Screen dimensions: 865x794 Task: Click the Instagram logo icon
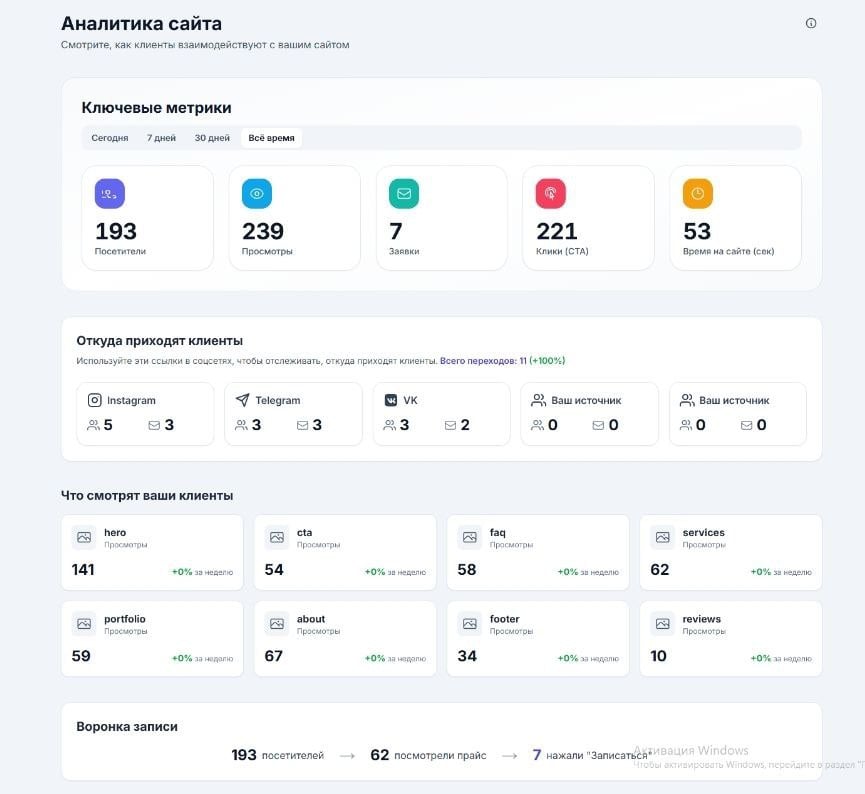click(95, 400)
